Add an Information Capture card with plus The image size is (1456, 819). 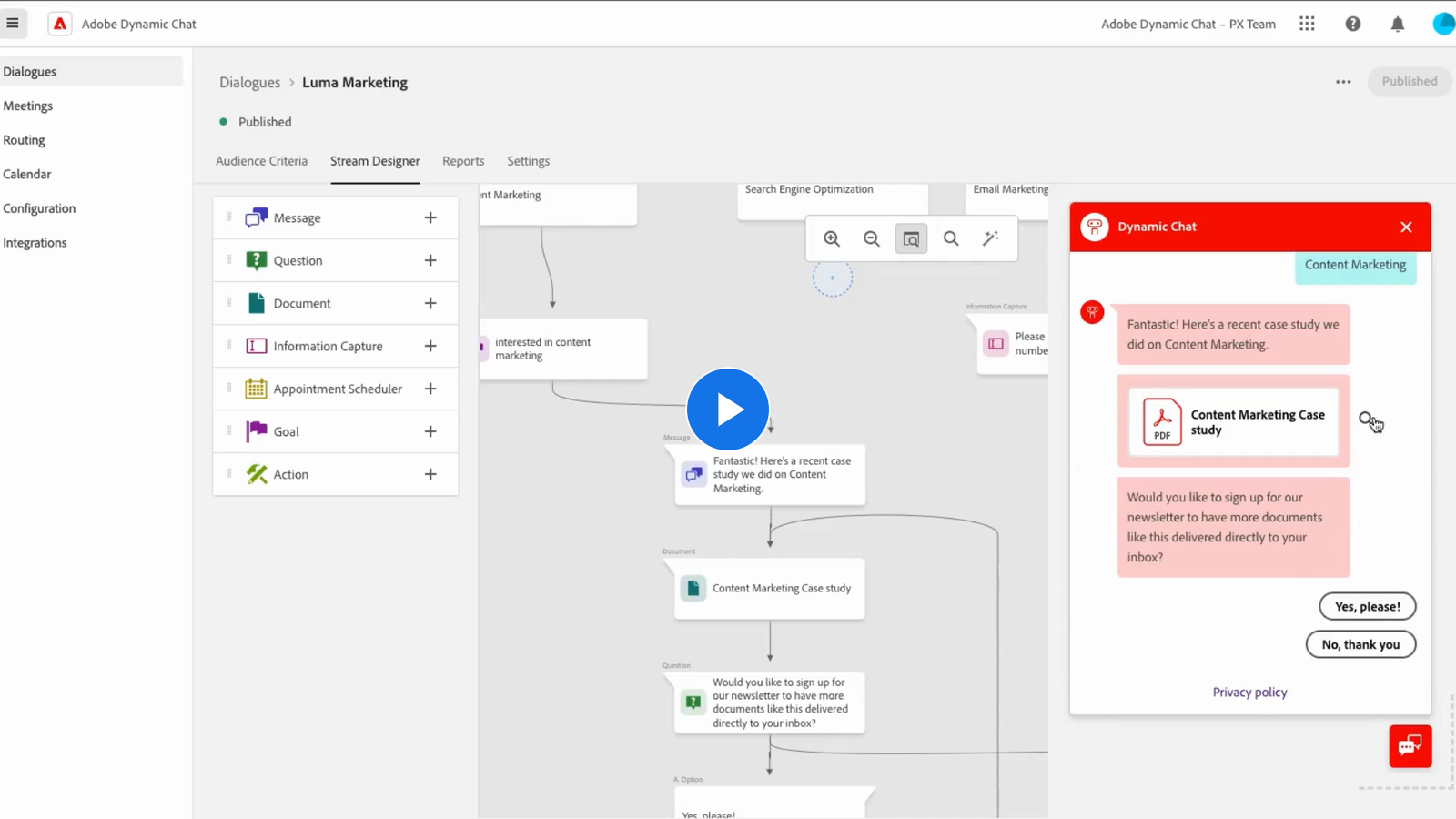pyautogui.click(x=430, y=346)
